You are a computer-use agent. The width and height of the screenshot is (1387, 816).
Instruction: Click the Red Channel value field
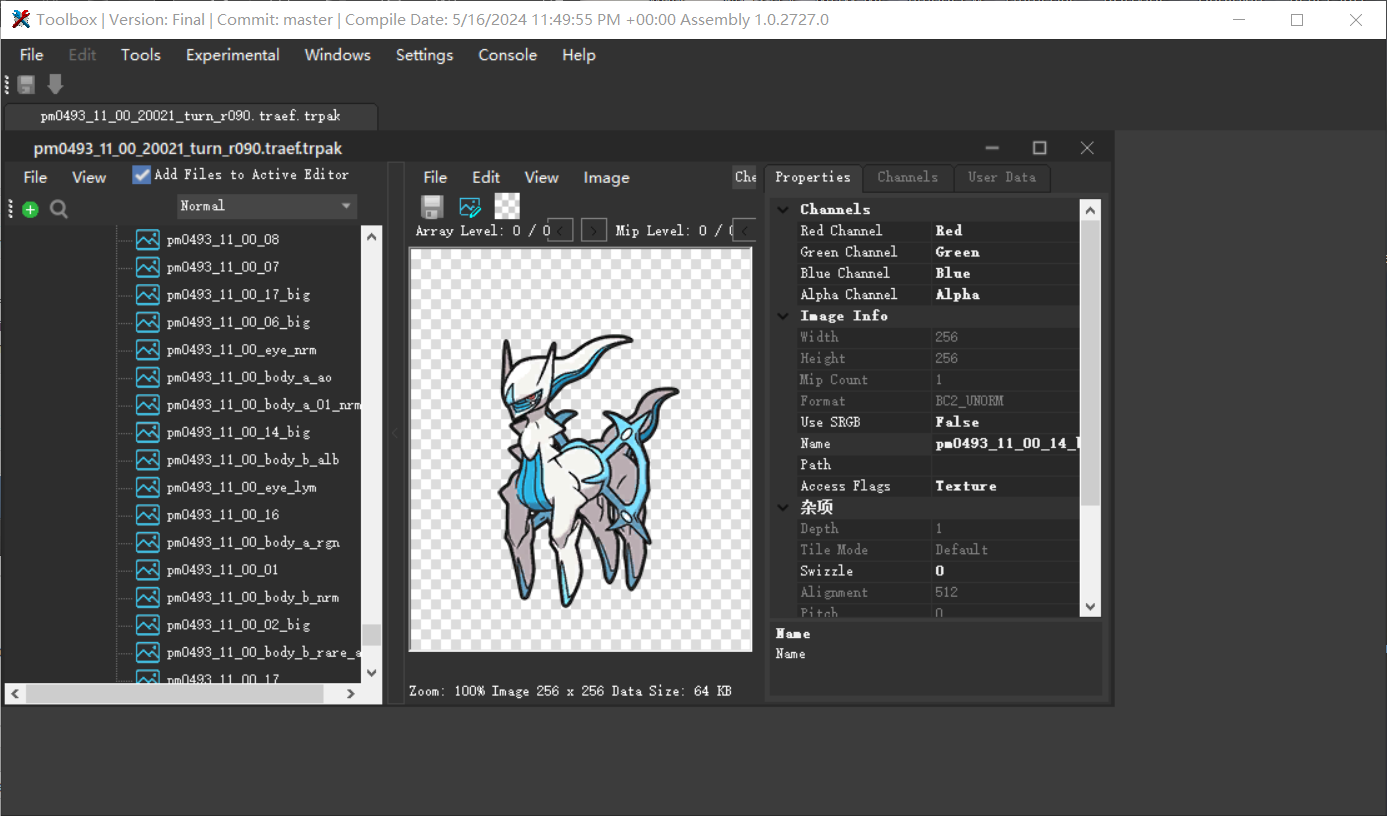(1006, 230)
